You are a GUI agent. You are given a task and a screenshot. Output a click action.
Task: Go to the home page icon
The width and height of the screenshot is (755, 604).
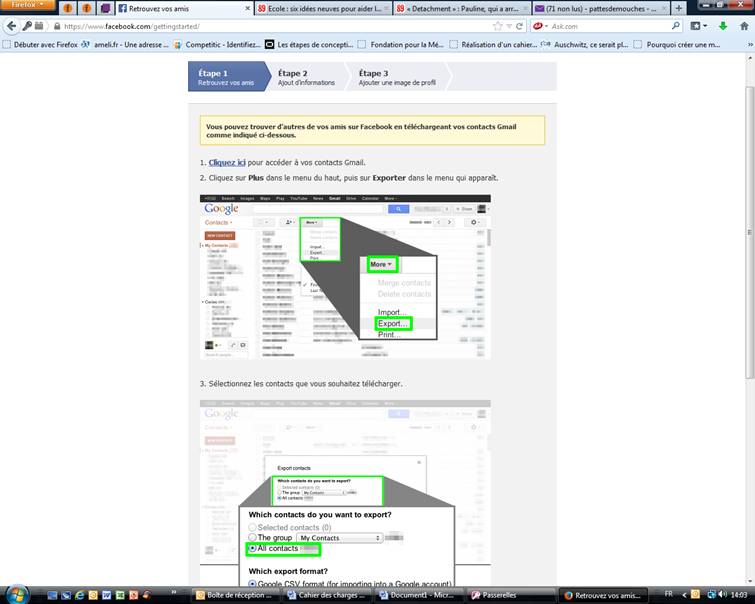click(x=744, y=26)
